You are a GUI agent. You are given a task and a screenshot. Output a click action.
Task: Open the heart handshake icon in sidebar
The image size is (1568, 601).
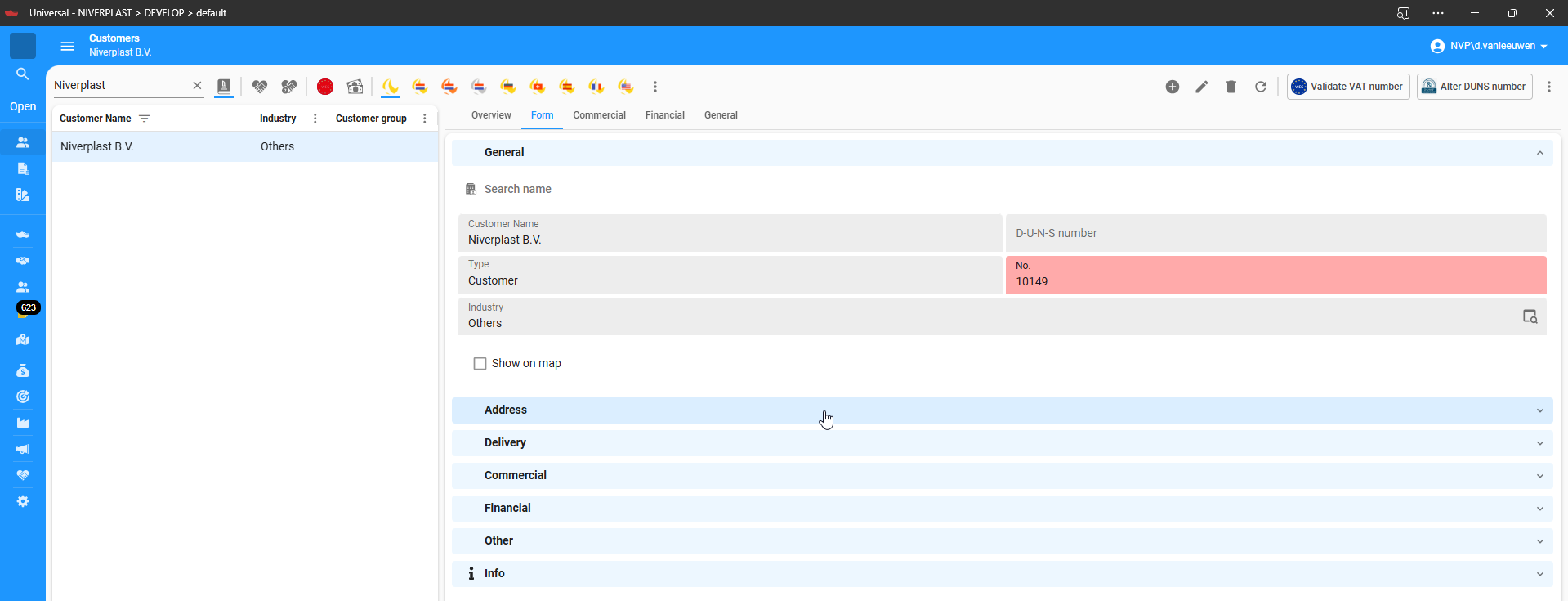point(23,475)
